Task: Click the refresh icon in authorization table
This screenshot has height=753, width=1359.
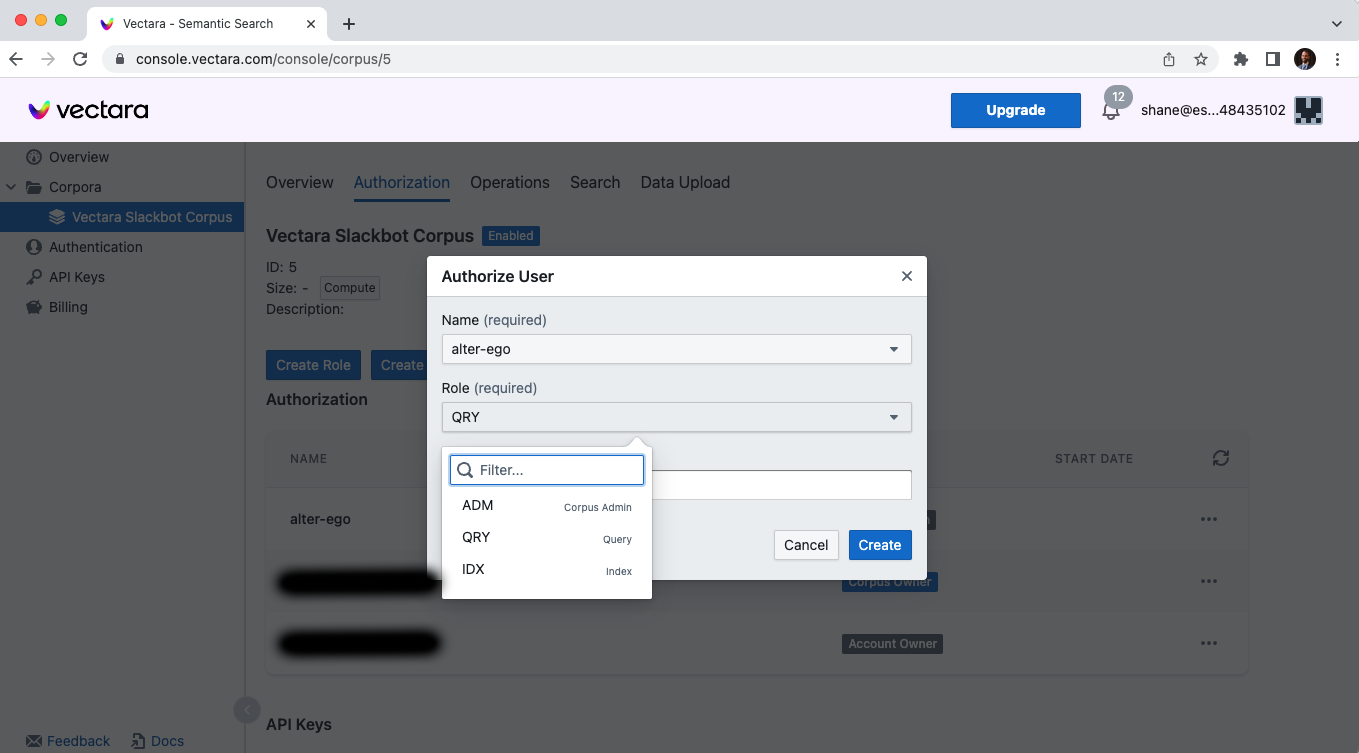Action: 1220,458
